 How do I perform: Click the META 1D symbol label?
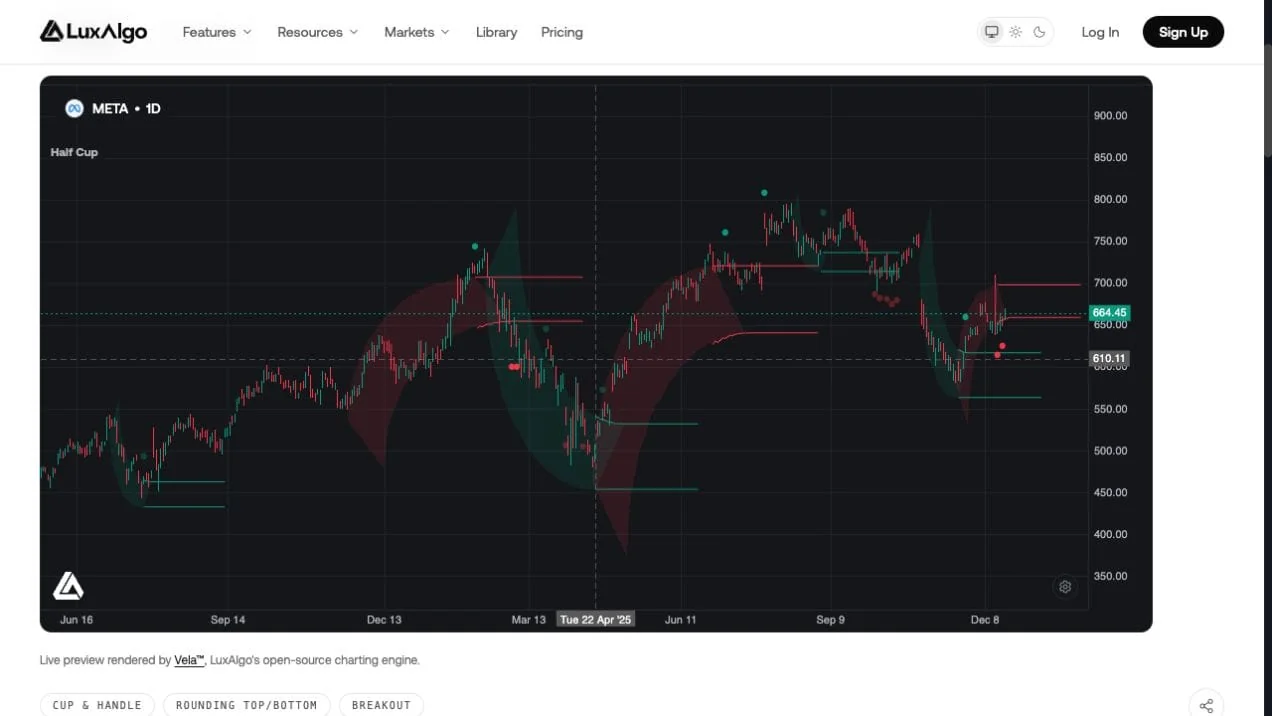(x=126, y=108)
